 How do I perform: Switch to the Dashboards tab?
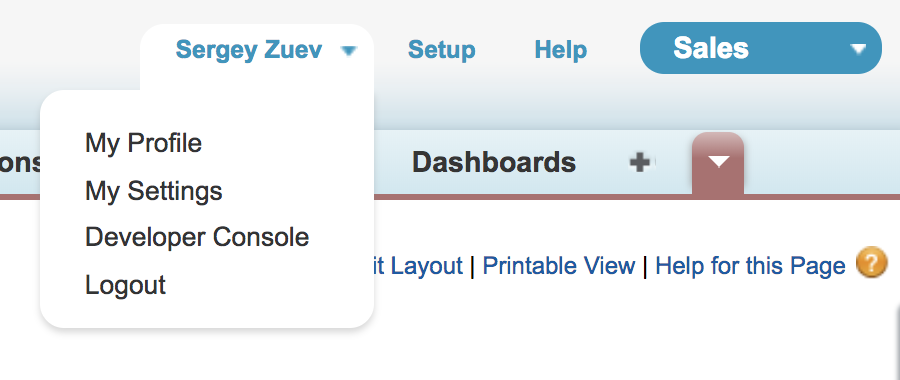tap(494, 162)
